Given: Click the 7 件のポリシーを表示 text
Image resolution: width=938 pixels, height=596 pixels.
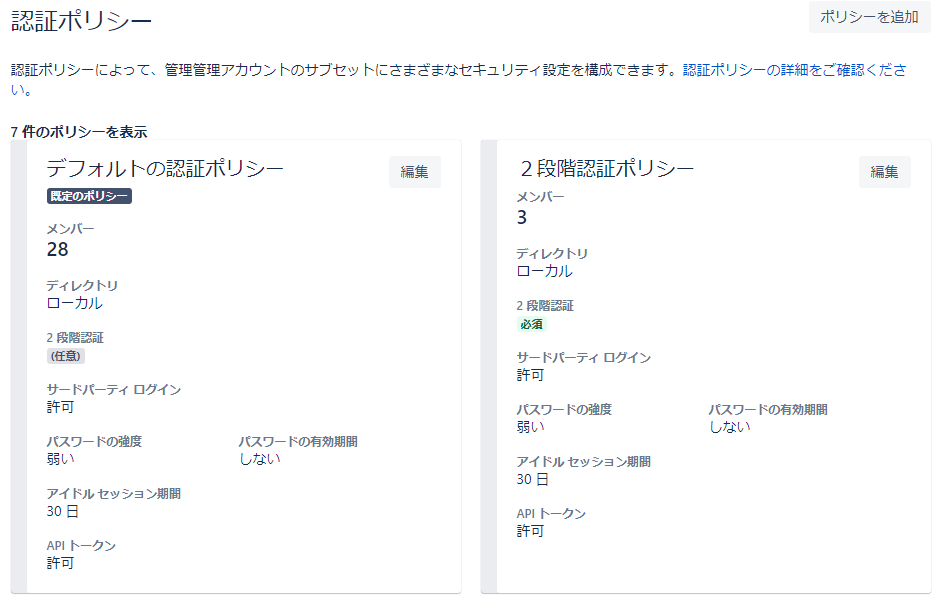Looking at the screenshot, I should coord(79,132).
